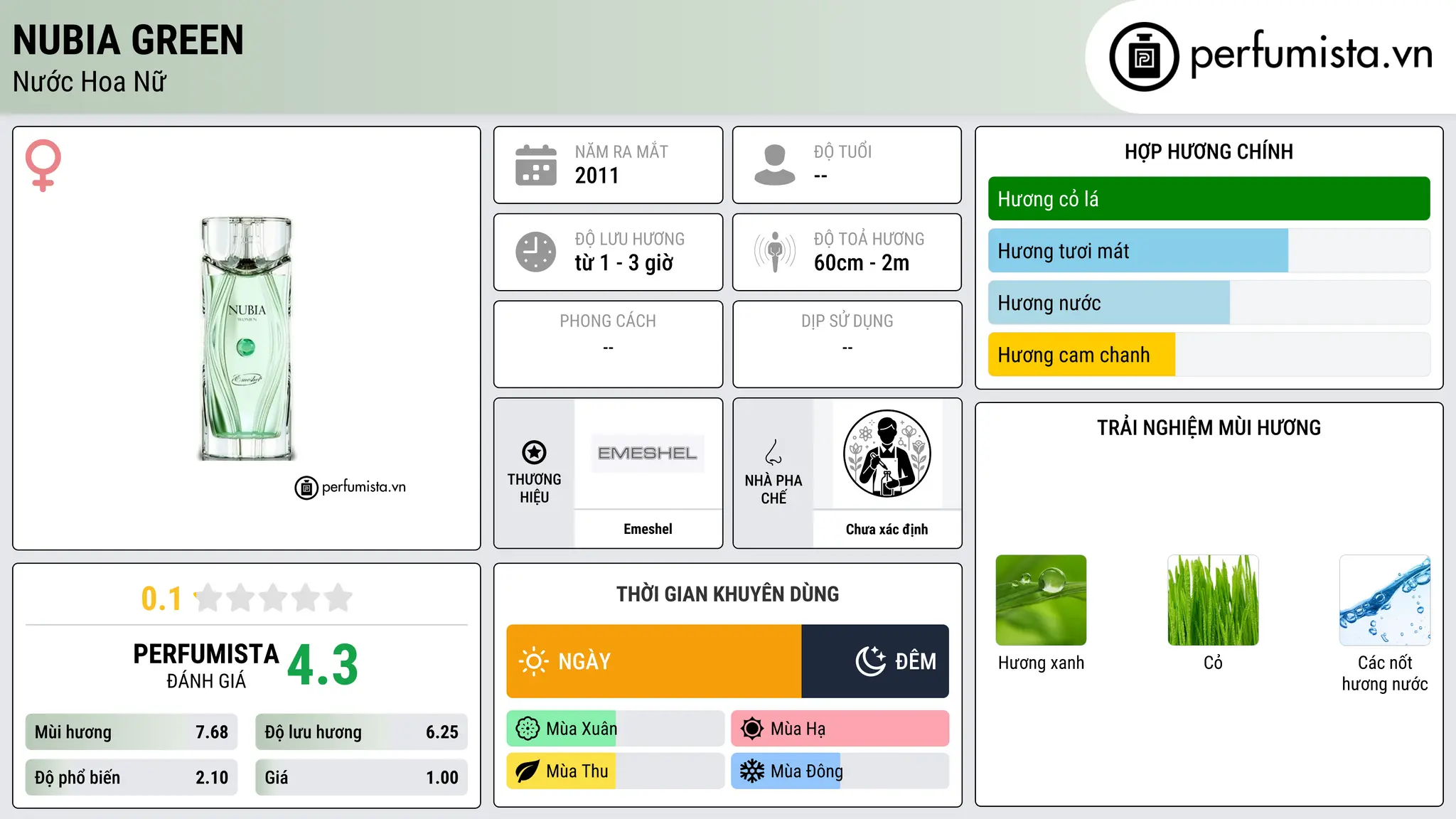Click the star badge icon above THƯƠNG HIỆU
The image size is (1456, 819).
(x=534, y=452)
